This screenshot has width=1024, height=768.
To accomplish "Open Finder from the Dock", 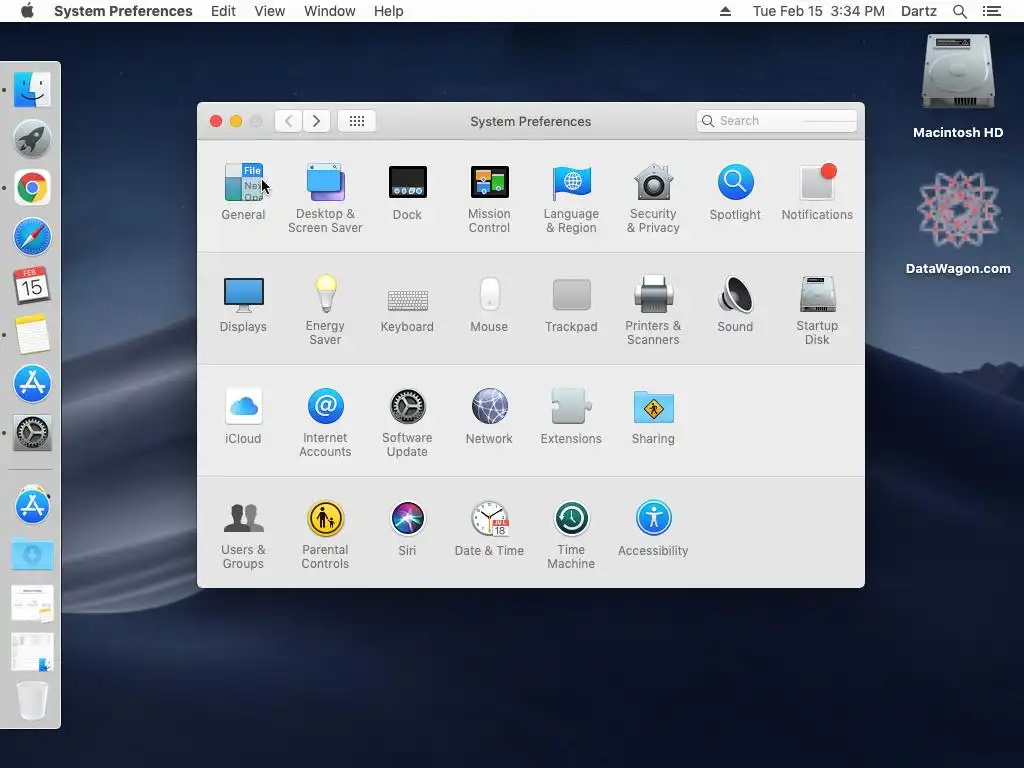I will [x=32, y=89].
